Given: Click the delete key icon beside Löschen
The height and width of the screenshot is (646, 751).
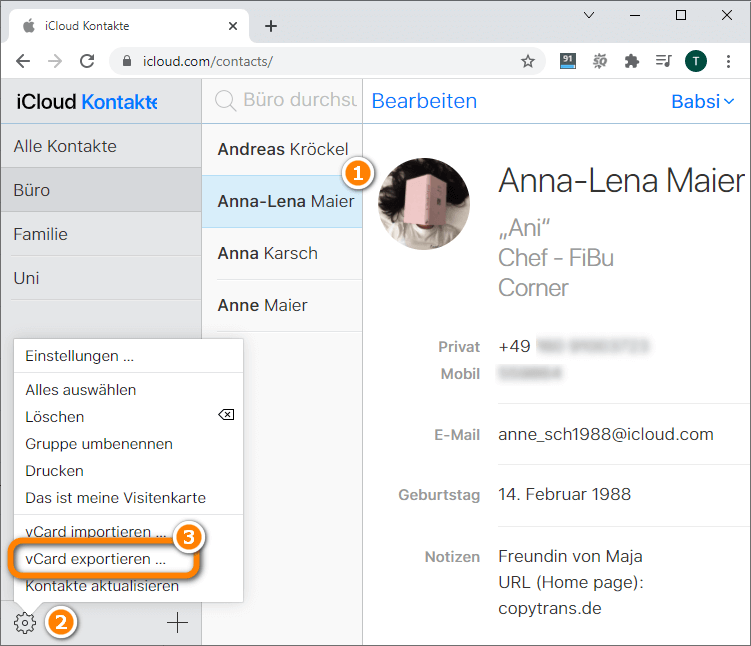Looking at the screenshot, I should (226, 414).
